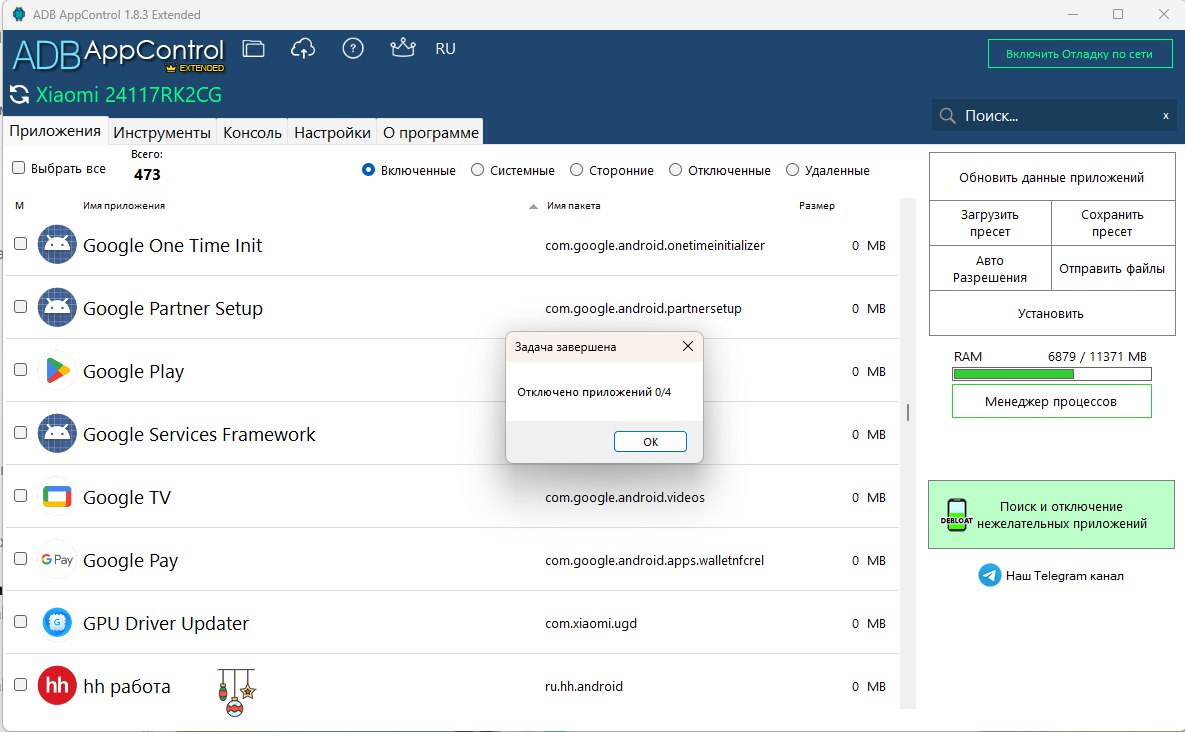
Task: Check the Google Pay checkbox
Action: [20, 558]
